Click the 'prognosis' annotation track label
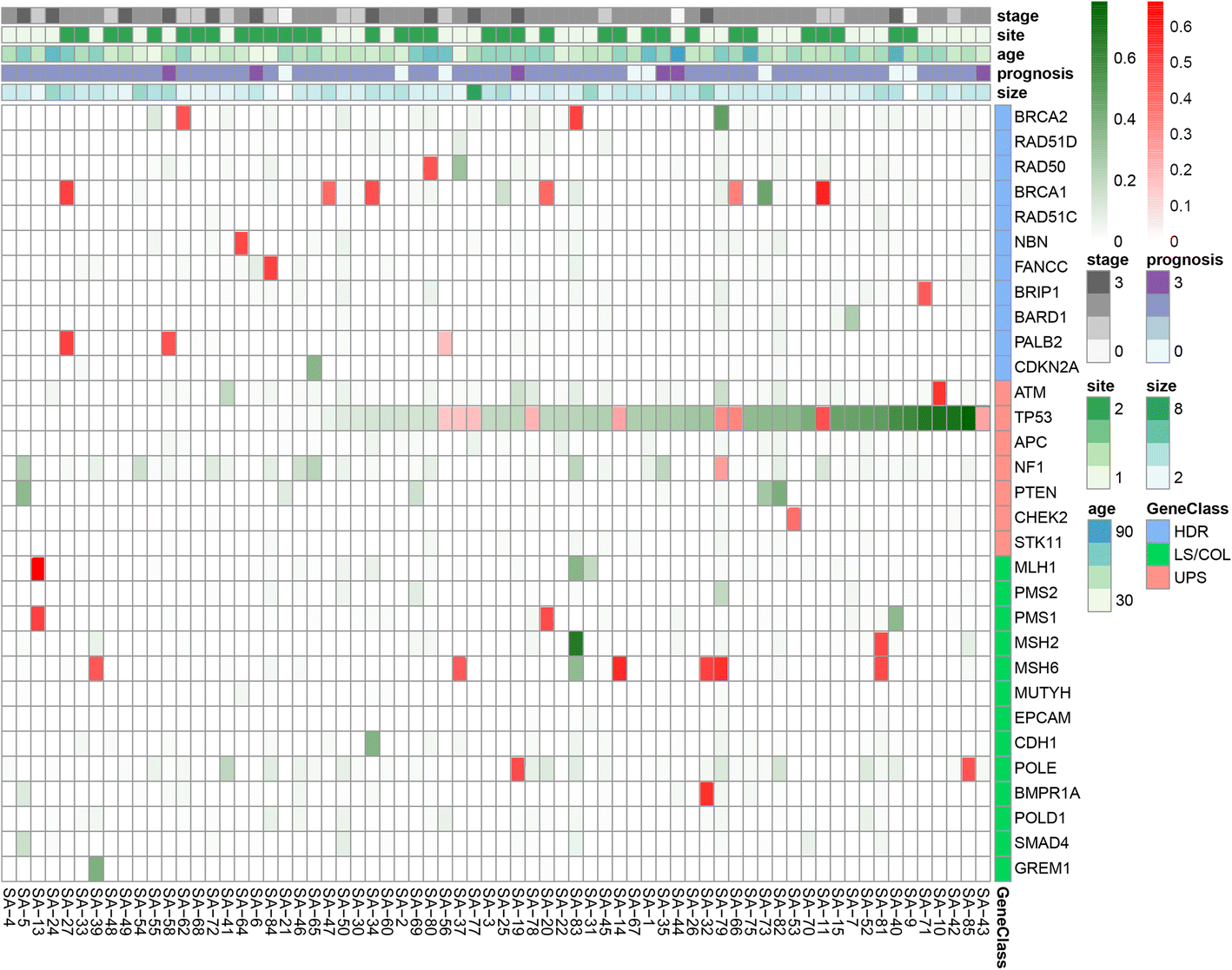1232x970 pixels. (1035, 74)
